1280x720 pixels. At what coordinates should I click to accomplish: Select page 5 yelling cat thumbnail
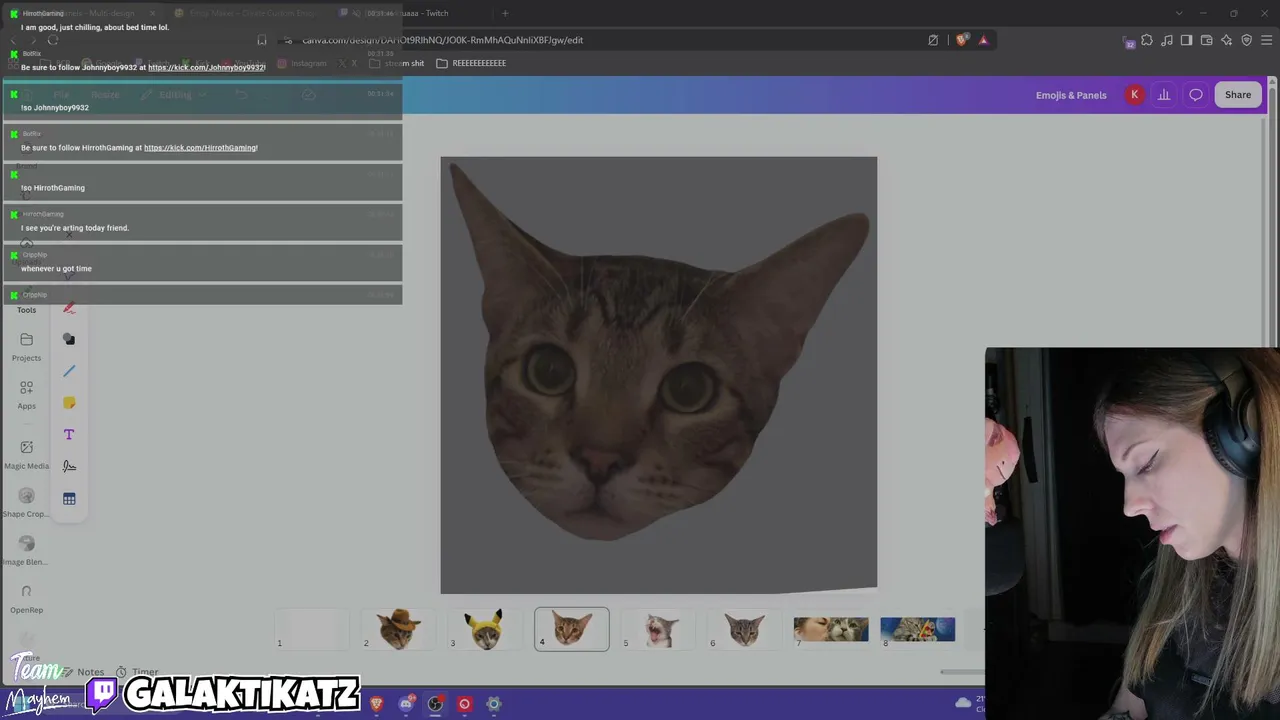(658, 629)
